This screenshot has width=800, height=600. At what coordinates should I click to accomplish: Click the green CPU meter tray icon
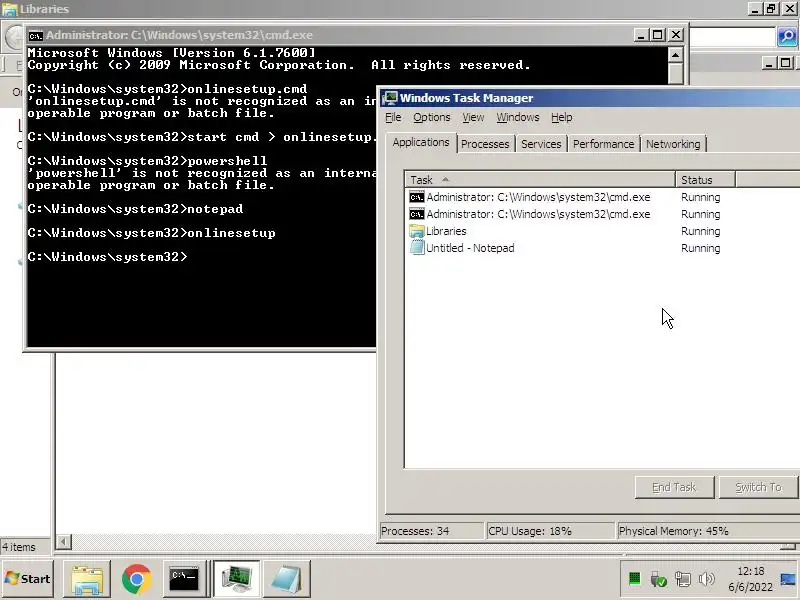click(634, 579)
